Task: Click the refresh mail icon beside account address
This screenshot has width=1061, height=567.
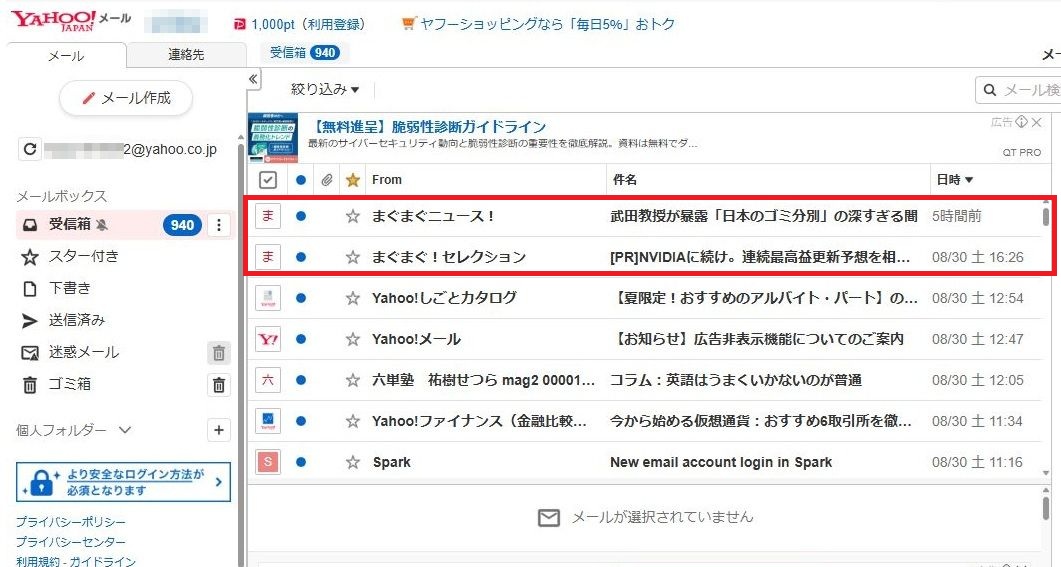Action: click(x=30, y=150)
